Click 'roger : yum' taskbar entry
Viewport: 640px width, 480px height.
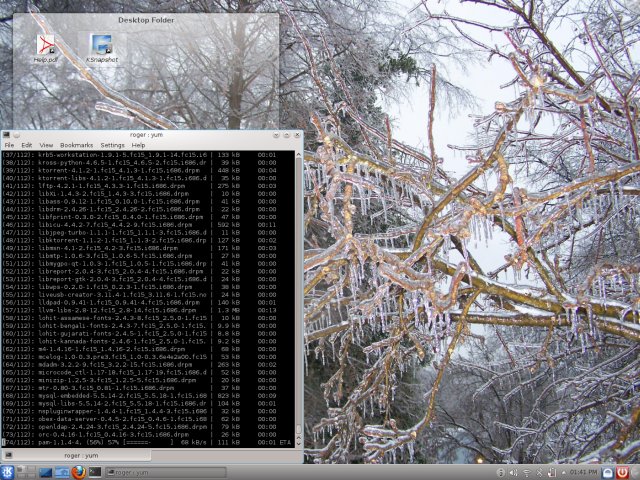click(x=165, y=473)
